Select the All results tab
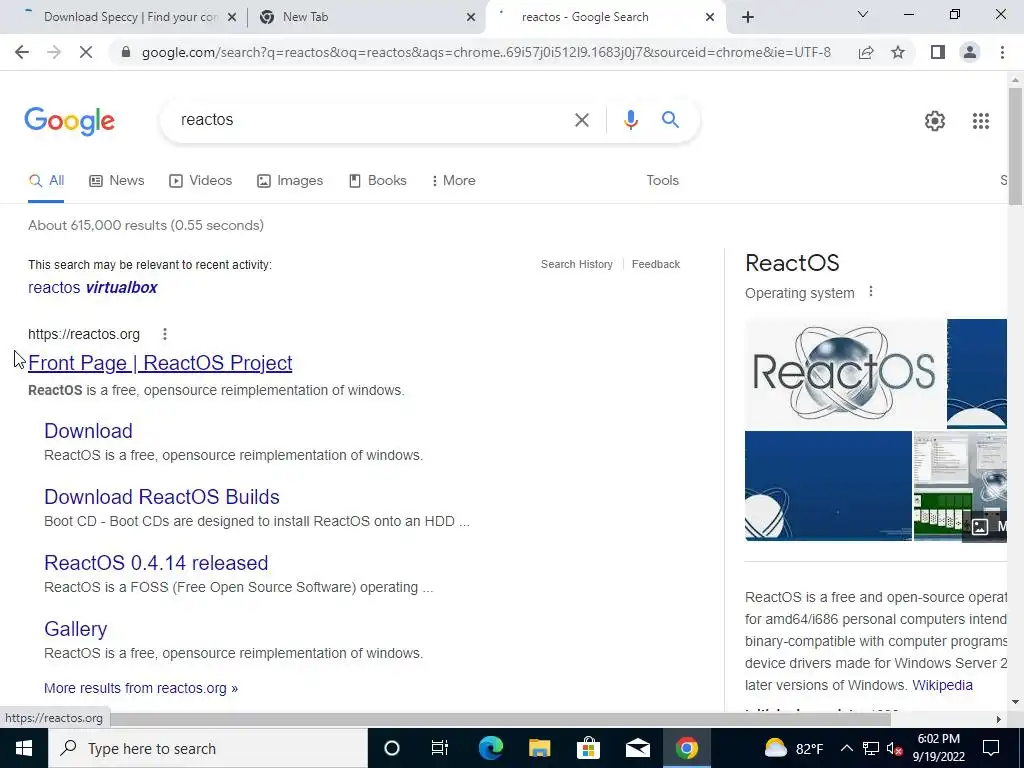Image resolution: width=1024 pixels, height=768 pixels. click(46, 181)
